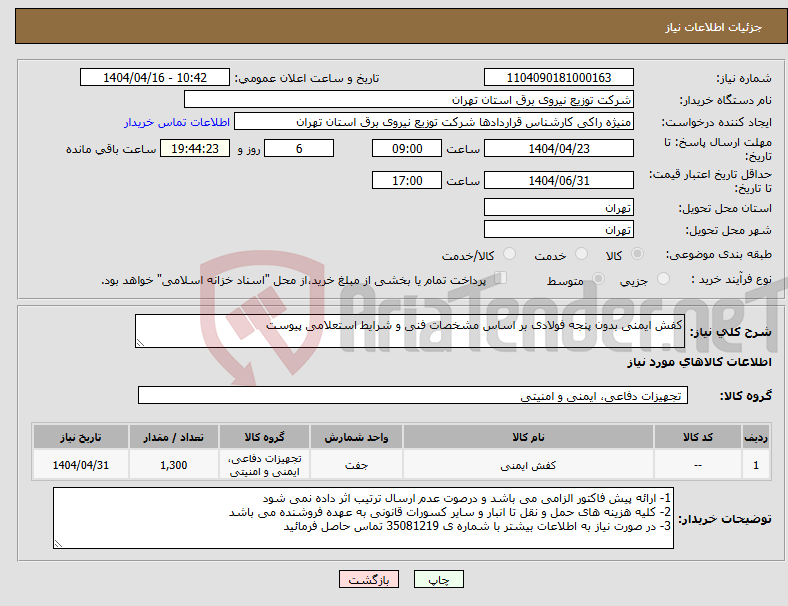
Task: Click the table cell تجهیزات دفاعی، ایمنی و امنیتی
Action: tap(264, 465)
